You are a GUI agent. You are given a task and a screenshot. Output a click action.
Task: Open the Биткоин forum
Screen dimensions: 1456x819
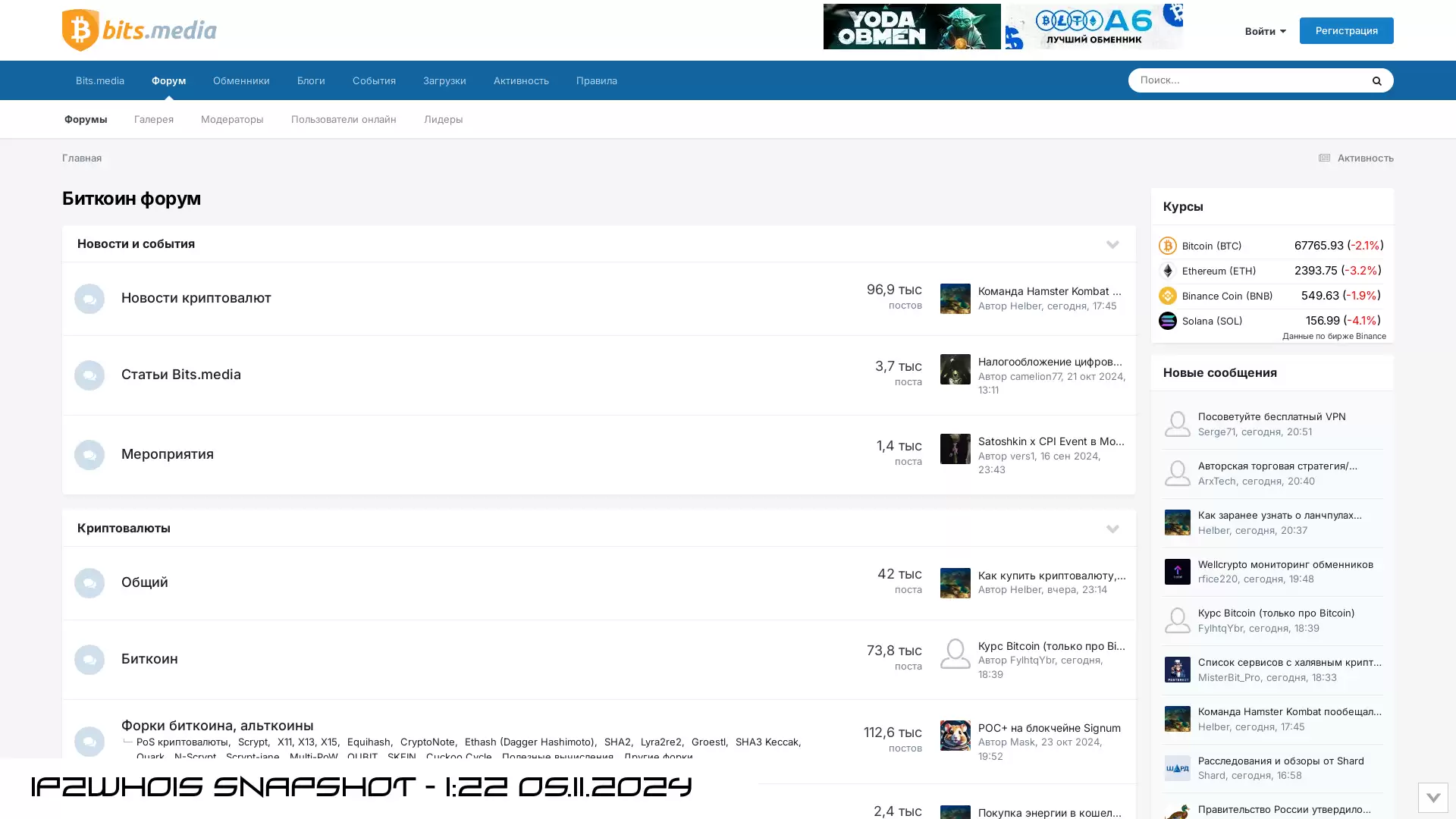point(149,659)
